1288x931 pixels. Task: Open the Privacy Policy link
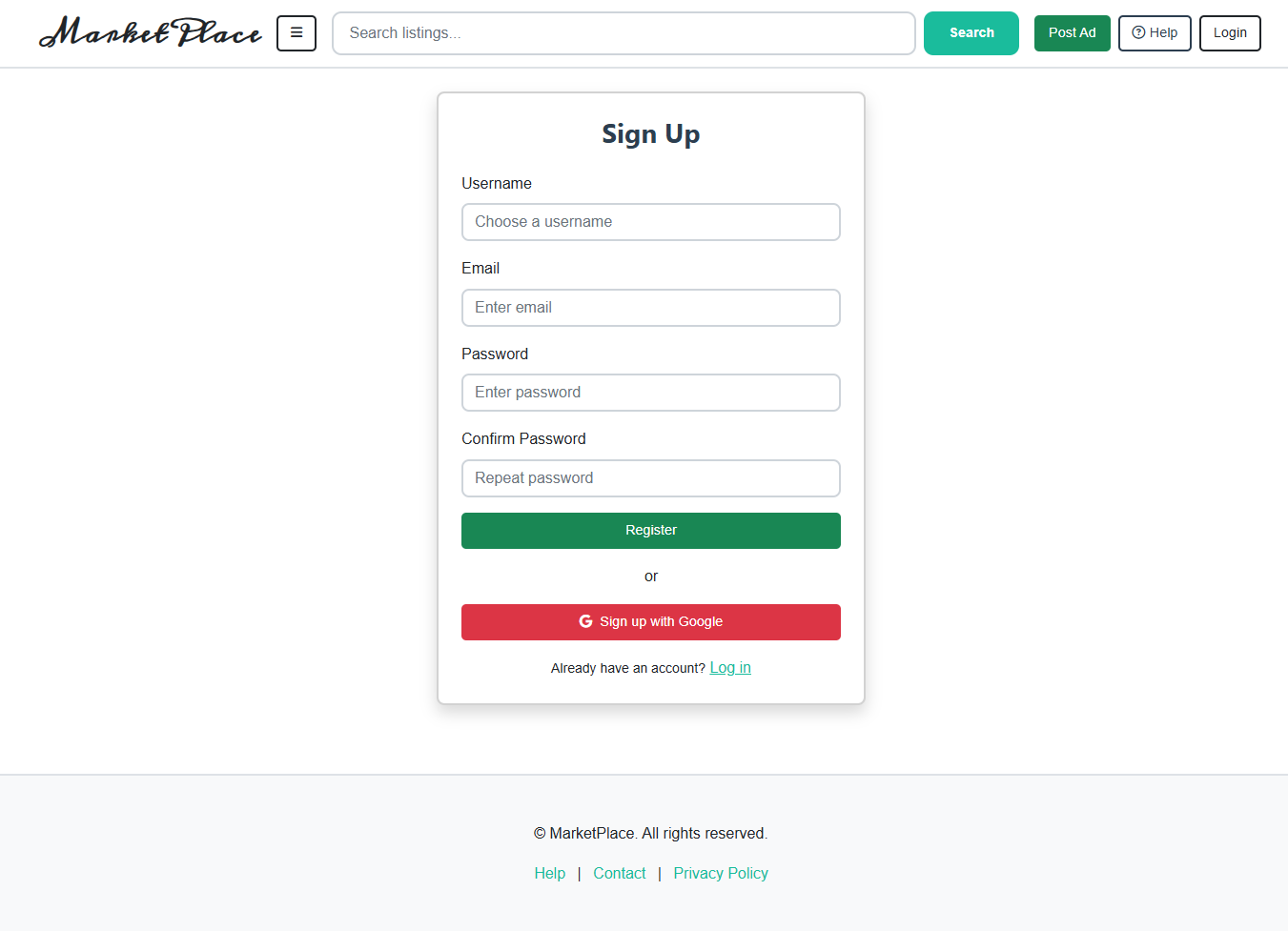click(720, 873)
